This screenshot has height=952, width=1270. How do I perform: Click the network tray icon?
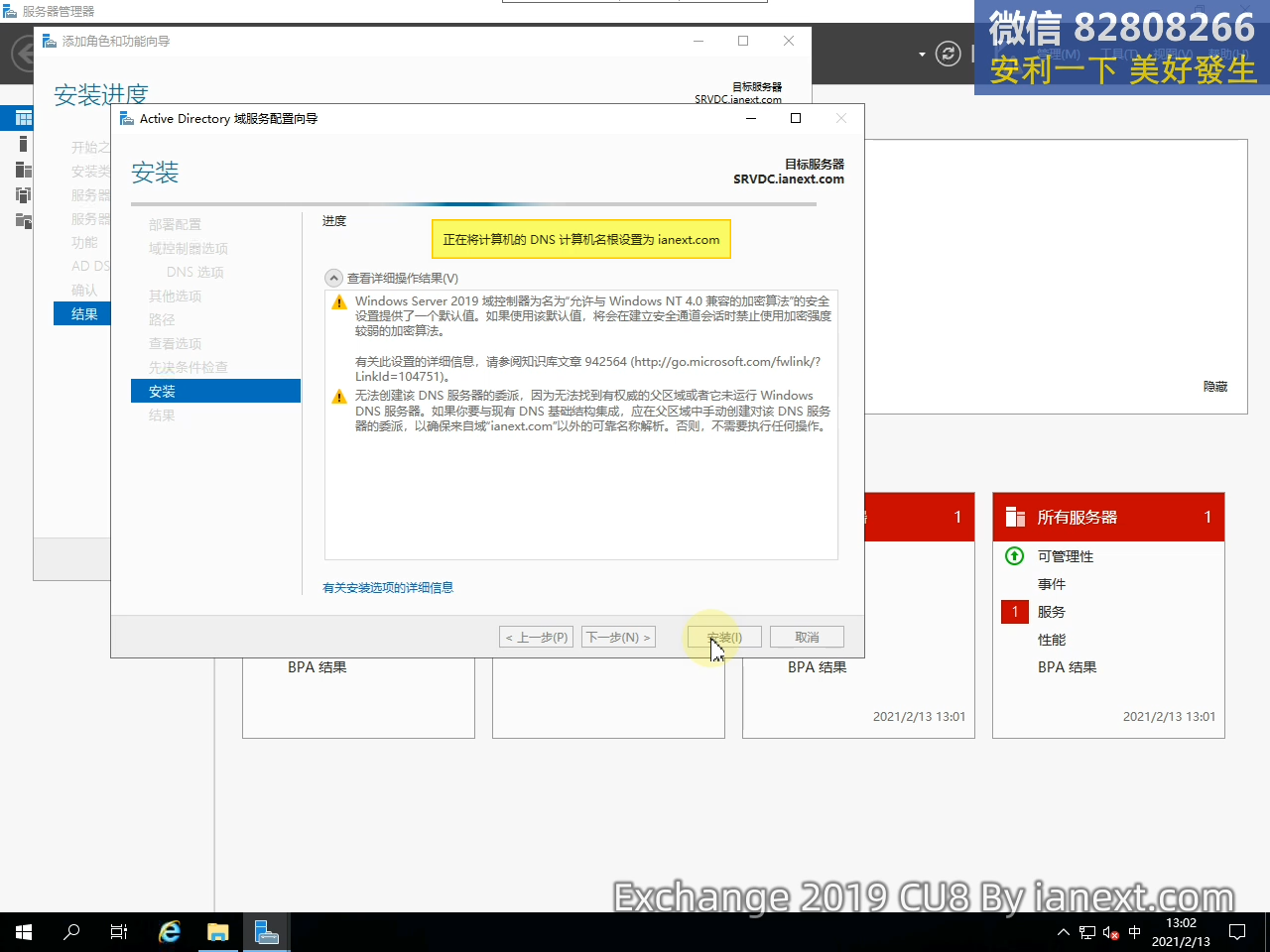point(1087,932)
